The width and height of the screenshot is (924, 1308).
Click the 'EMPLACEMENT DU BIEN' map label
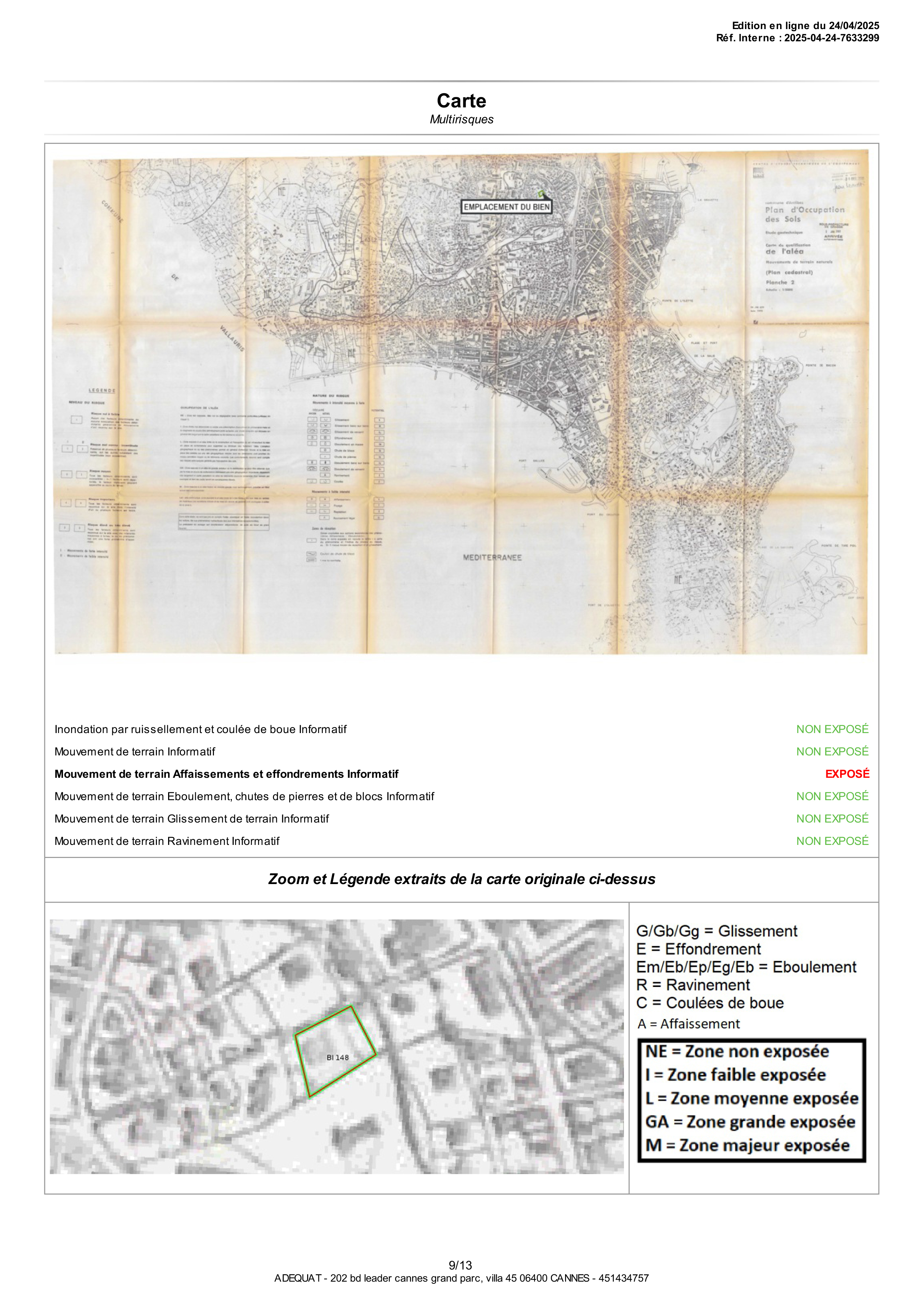[506, 207]
